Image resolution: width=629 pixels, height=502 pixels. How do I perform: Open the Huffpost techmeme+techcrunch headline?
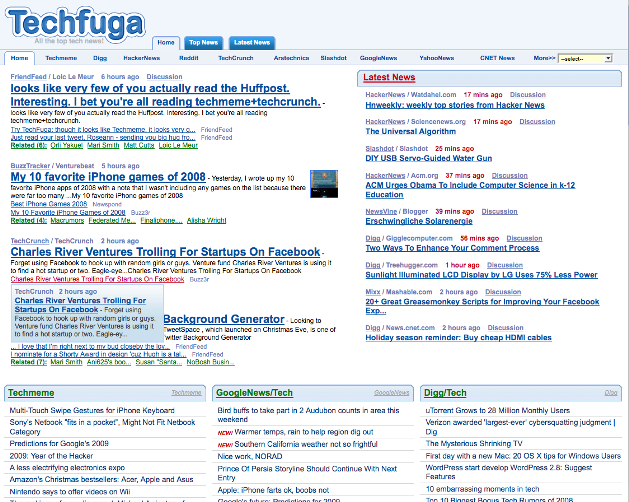tap(166, 95)
